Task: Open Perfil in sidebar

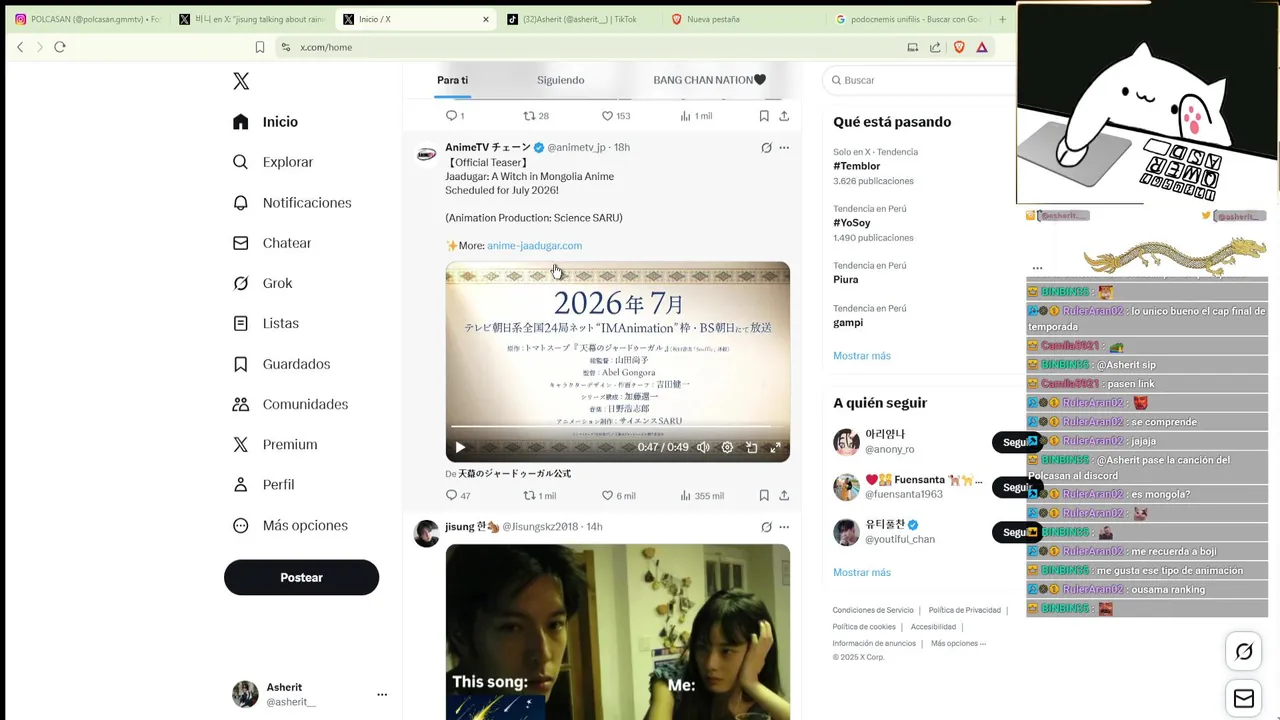Action: tap(263, 484)
